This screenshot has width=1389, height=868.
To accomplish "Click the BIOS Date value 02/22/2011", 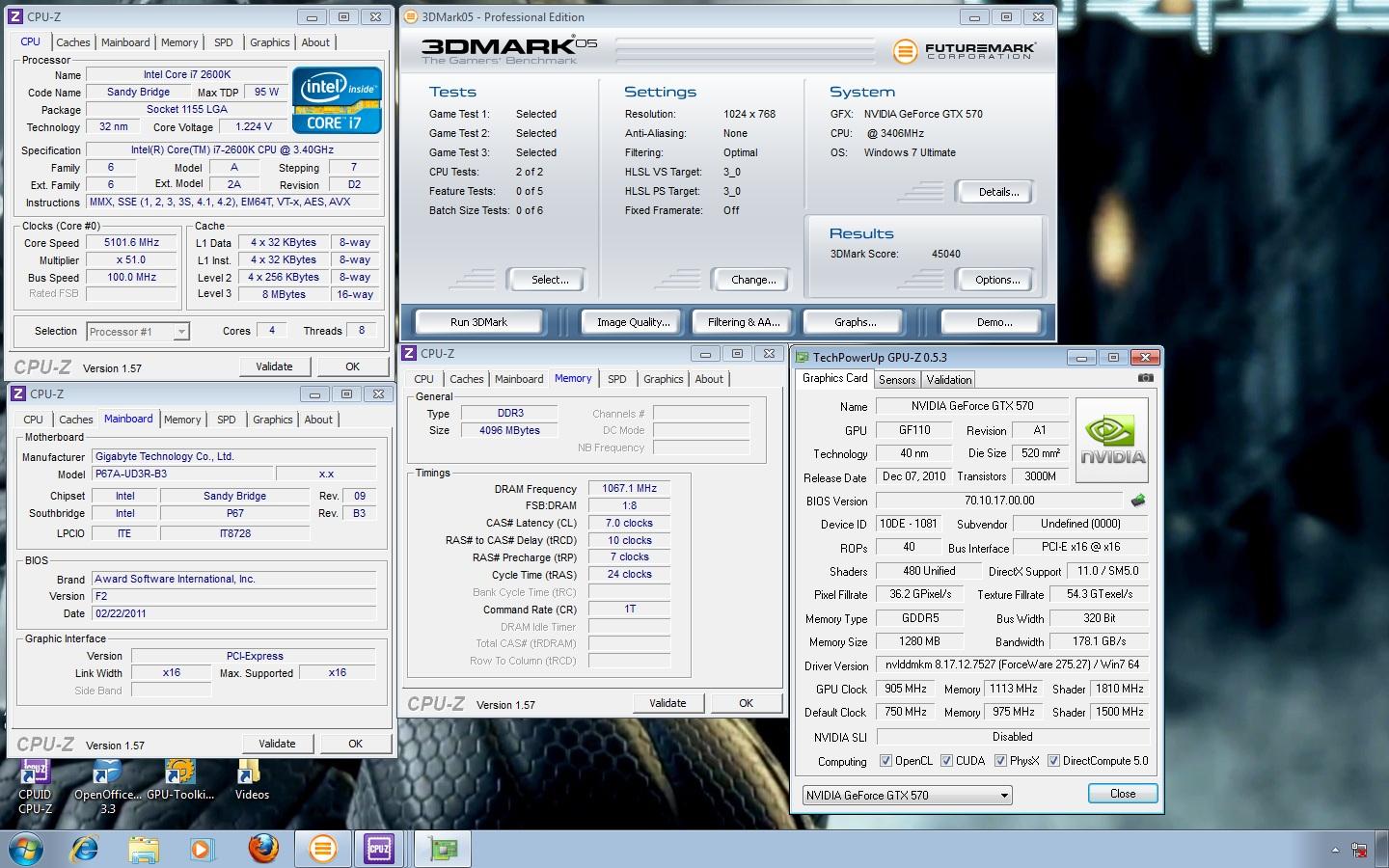I will click(x=234, y=613).
